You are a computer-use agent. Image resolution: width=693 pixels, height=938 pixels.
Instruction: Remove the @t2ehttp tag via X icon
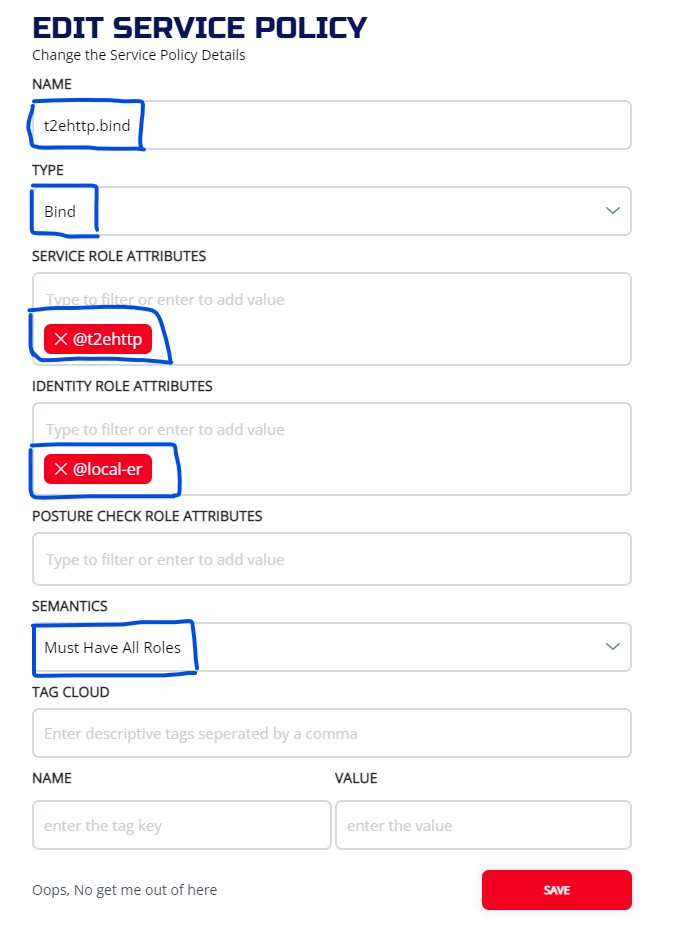point(61,340)
